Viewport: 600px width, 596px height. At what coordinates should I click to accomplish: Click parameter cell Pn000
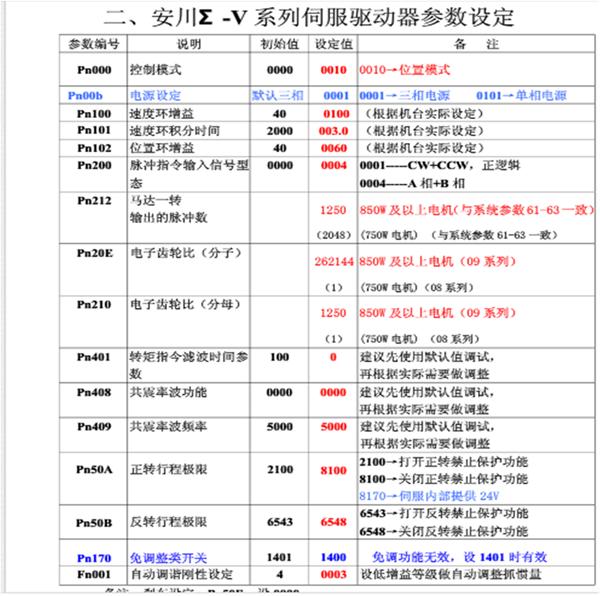[x=94, y=70]
